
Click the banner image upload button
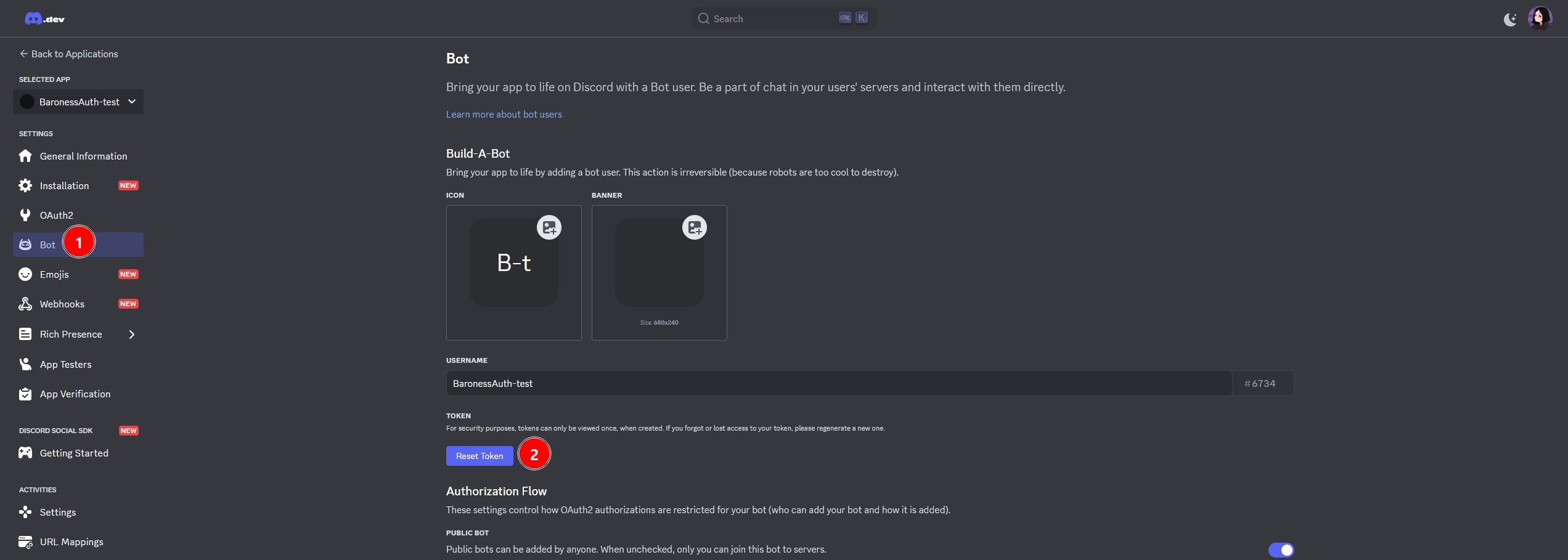[694, 227]
